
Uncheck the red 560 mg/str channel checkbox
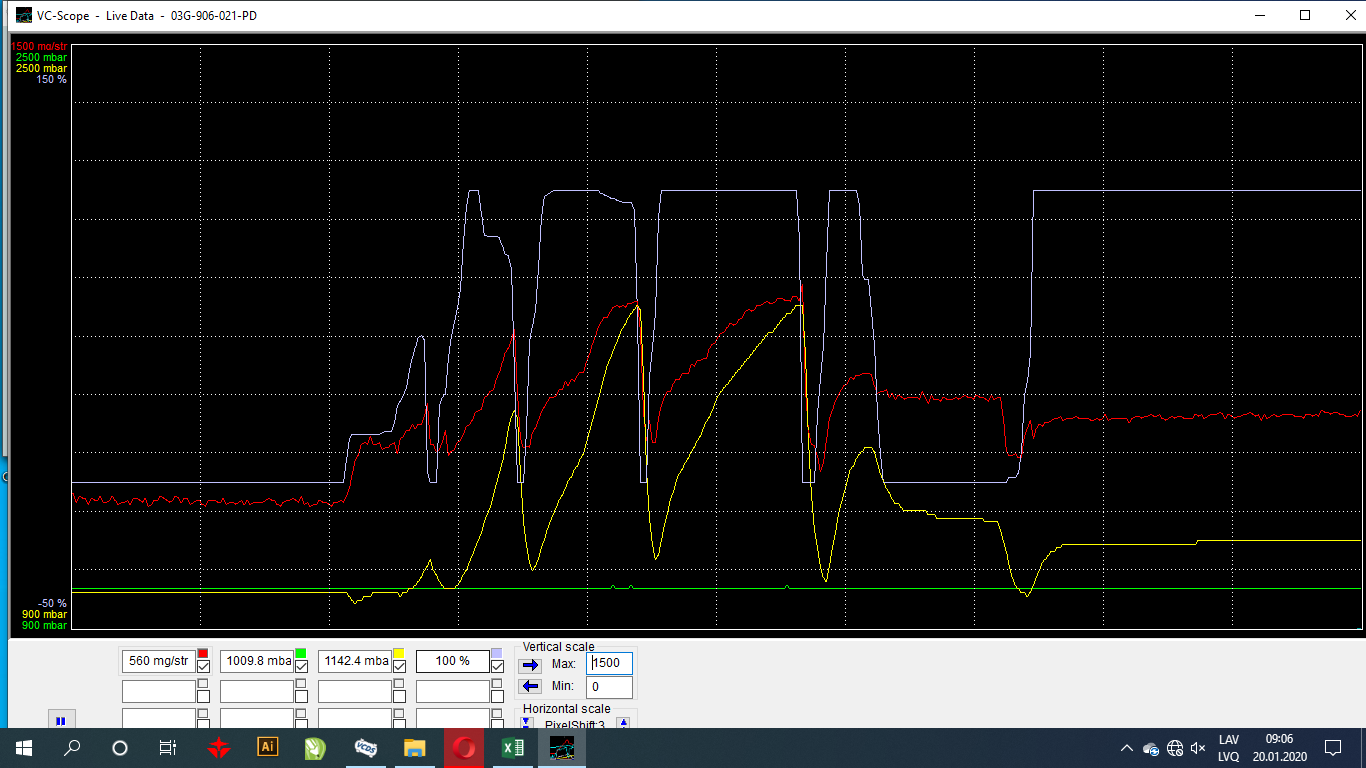click(203, 667)
